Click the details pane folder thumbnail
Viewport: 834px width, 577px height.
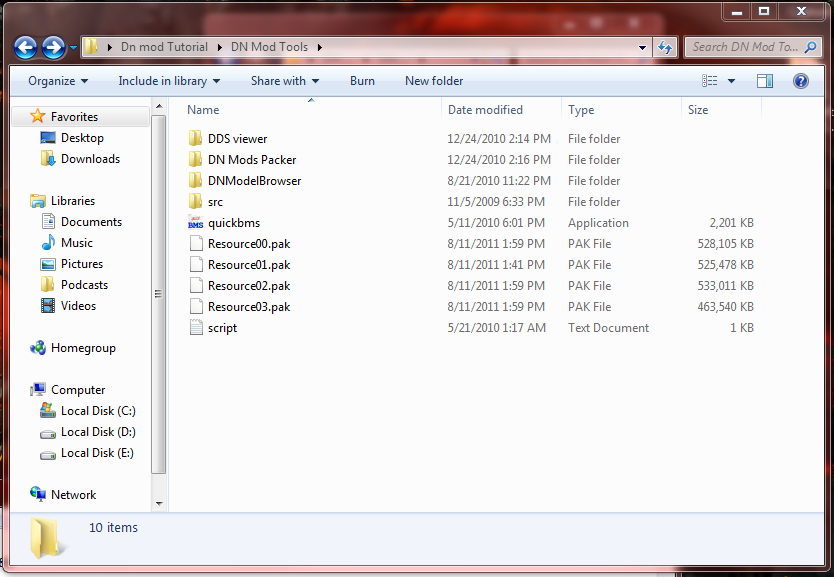tap(46, 538)
